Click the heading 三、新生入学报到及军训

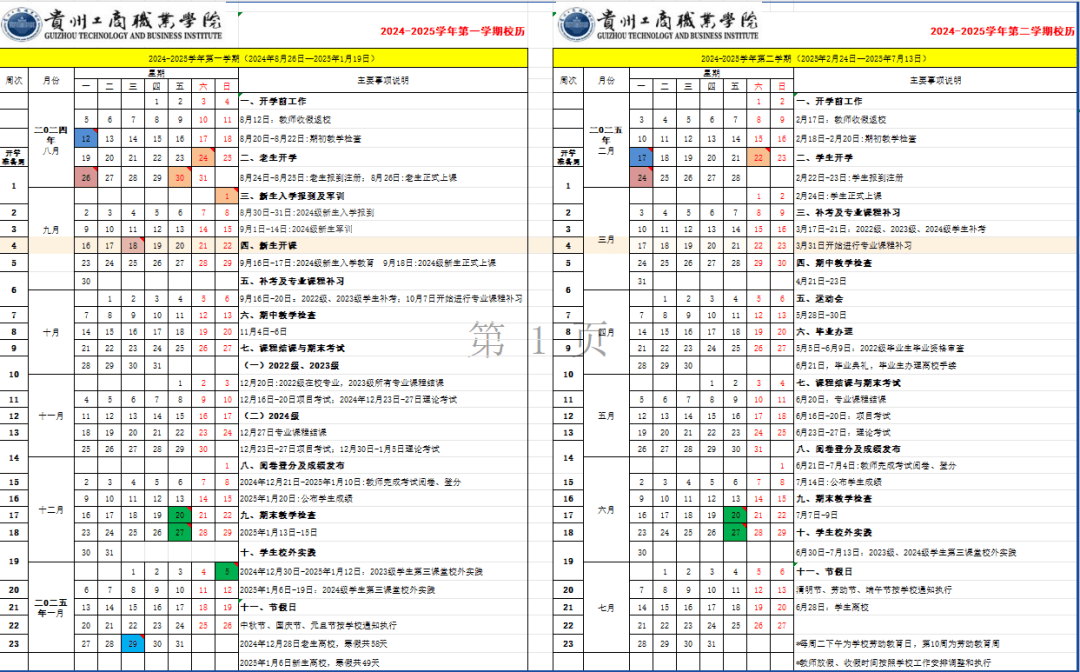pos(292,196)
